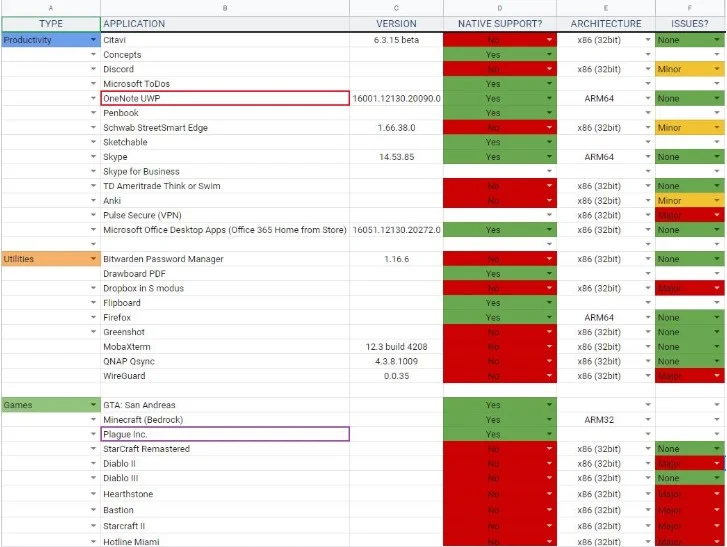Select the Penbook cell
Screen dimensions: 727x547
point(225,113)
